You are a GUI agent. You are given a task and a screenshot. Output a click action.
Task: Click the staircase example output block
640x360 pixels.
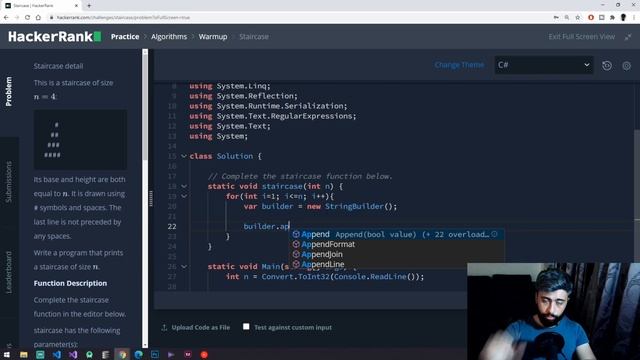(x=80, y=140)
